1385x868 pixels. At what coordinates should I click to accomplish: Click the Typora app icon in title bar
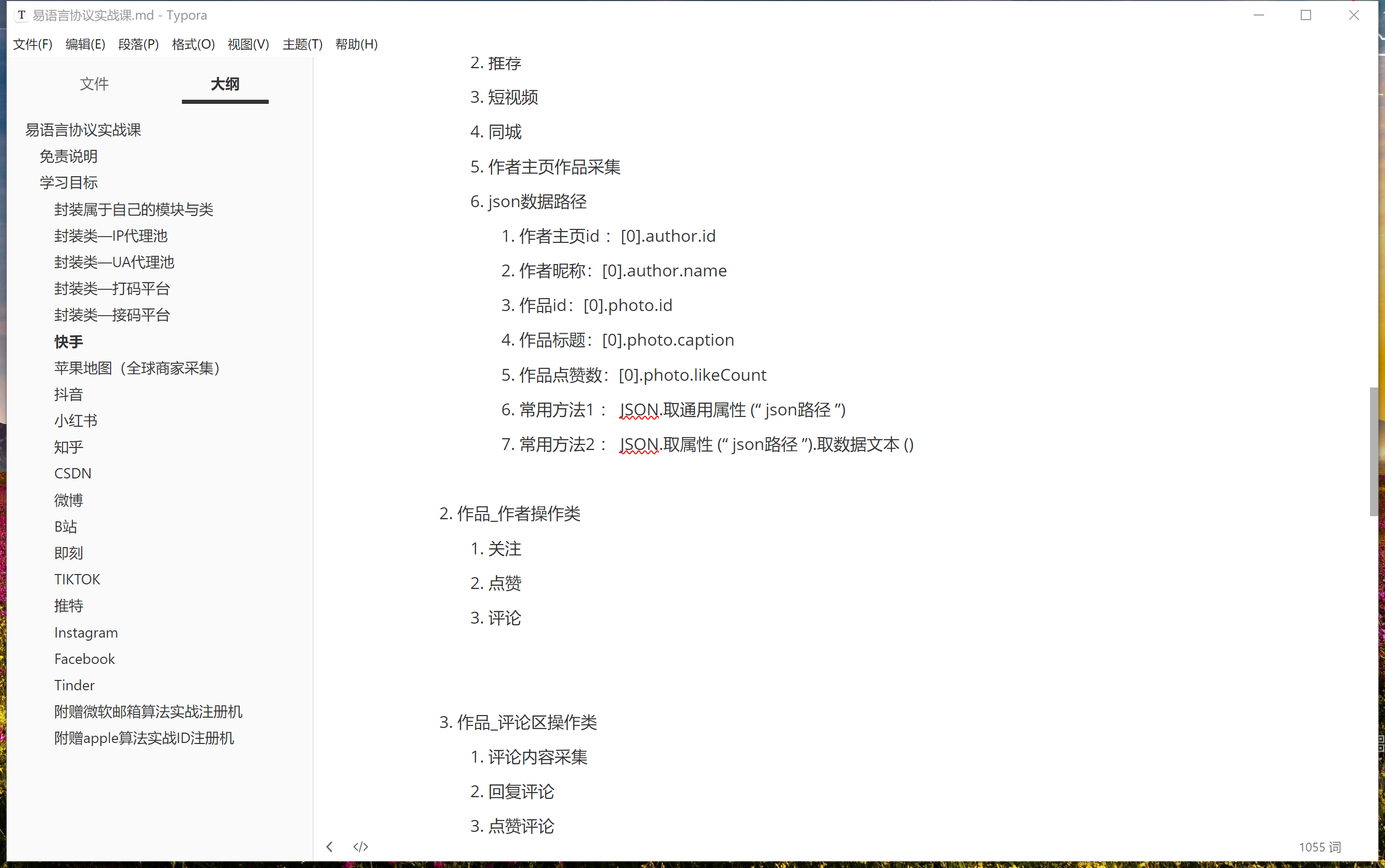[x=21, y=16]
